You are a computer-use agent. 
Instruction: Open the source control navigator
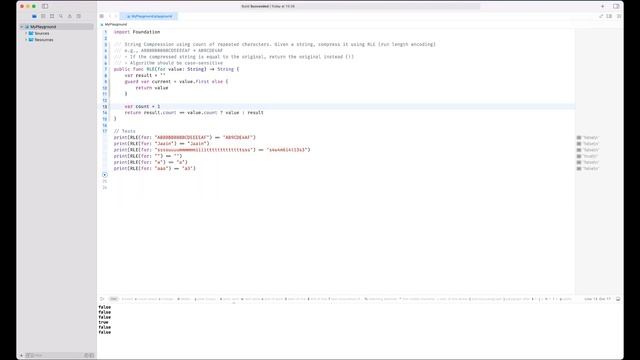point(43,16)
